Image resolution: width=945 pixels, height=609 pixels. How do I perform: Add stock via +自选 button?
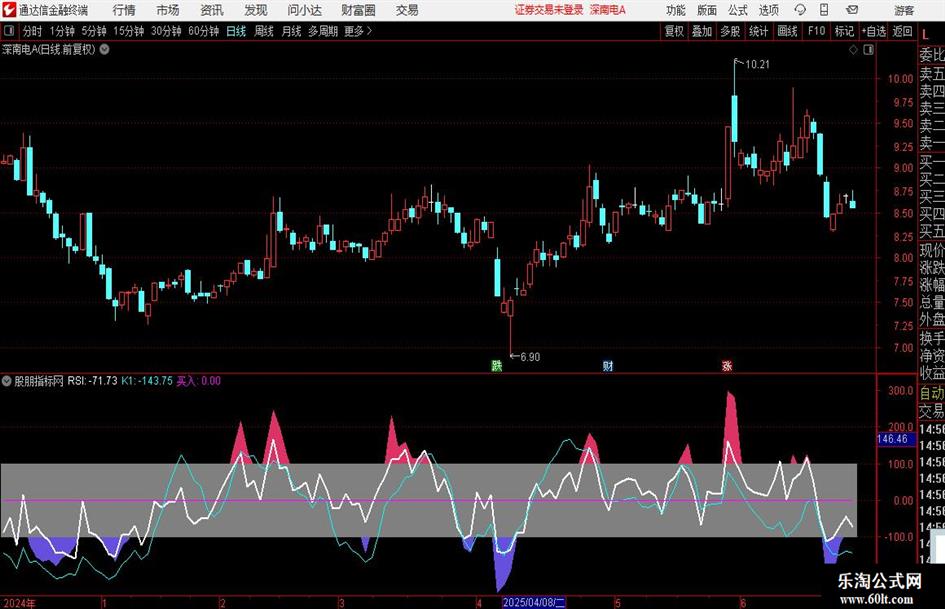pos(874,31)
